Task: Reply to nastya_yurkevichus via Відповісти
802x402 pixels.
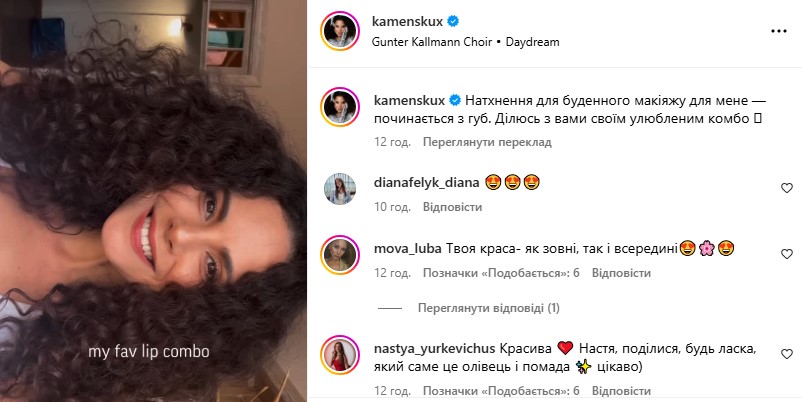Action: click(x=621, y=391)
